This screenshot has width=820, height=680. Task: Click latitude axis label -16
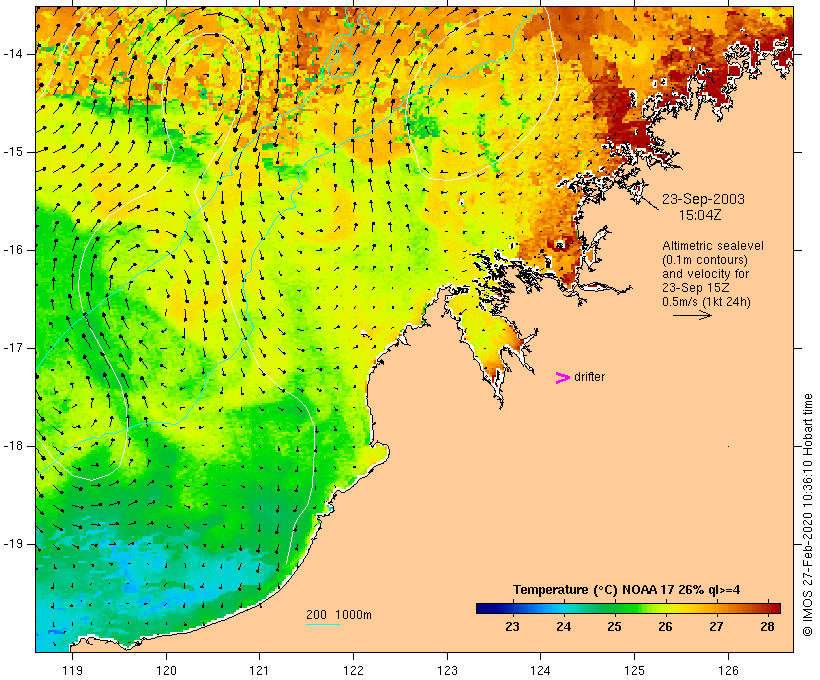pos(13,250)
